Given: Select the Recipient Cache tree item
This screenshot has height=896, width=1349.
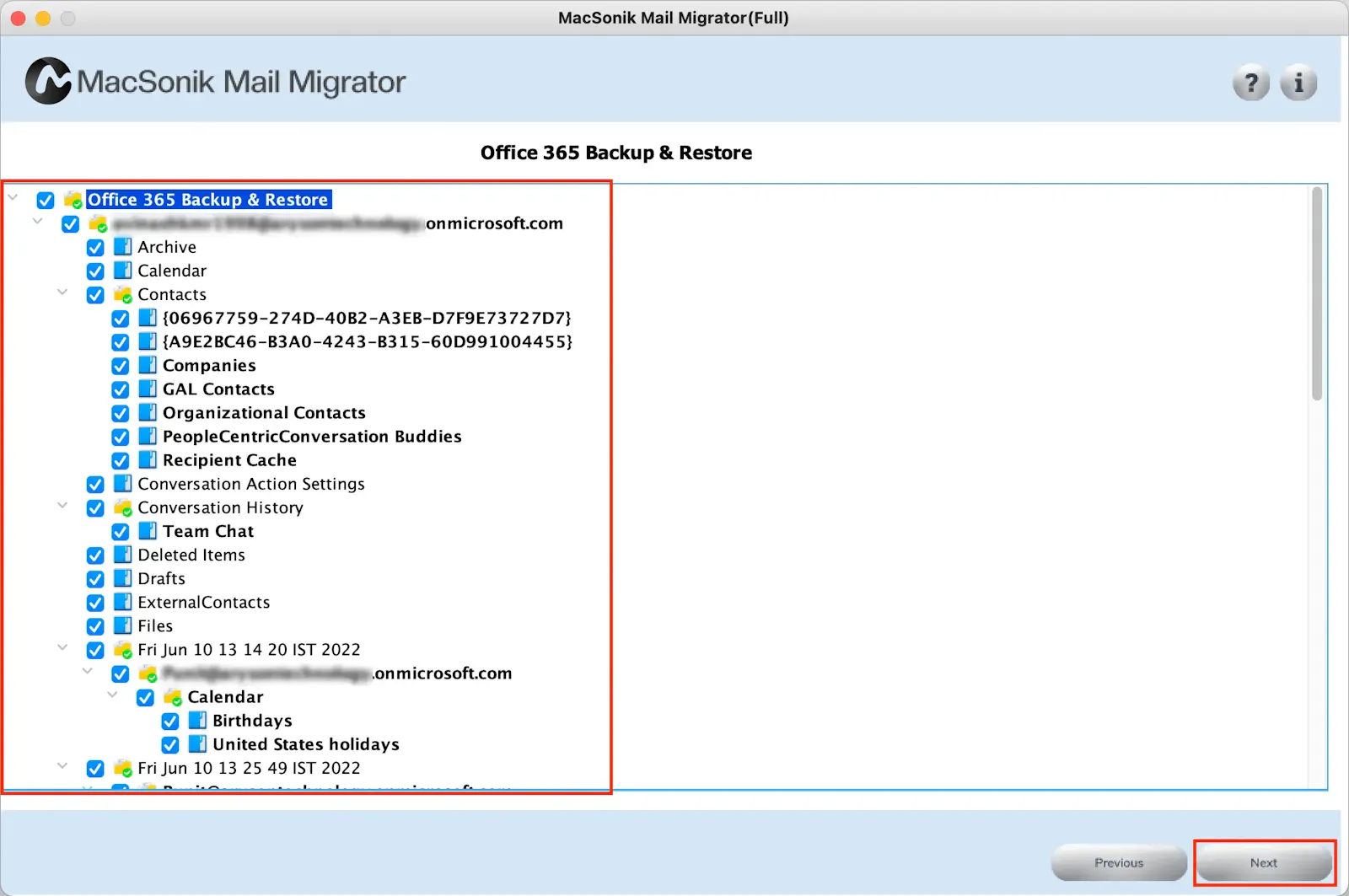Looking at the screenshot, I should (229, 460).
